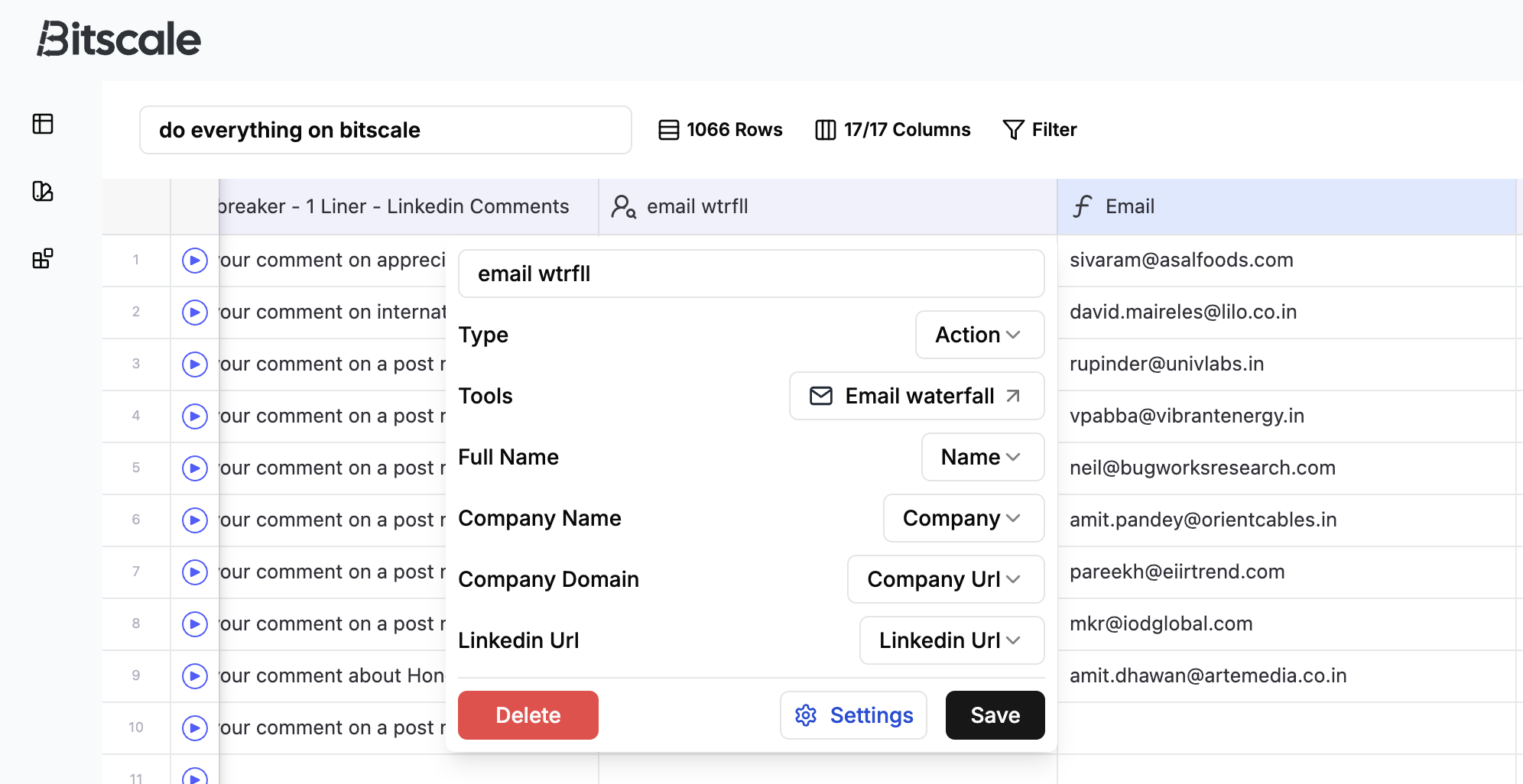Open the 17/17 Columns selector
This screenshot has width=1523, height=784.
pos(893,130)
